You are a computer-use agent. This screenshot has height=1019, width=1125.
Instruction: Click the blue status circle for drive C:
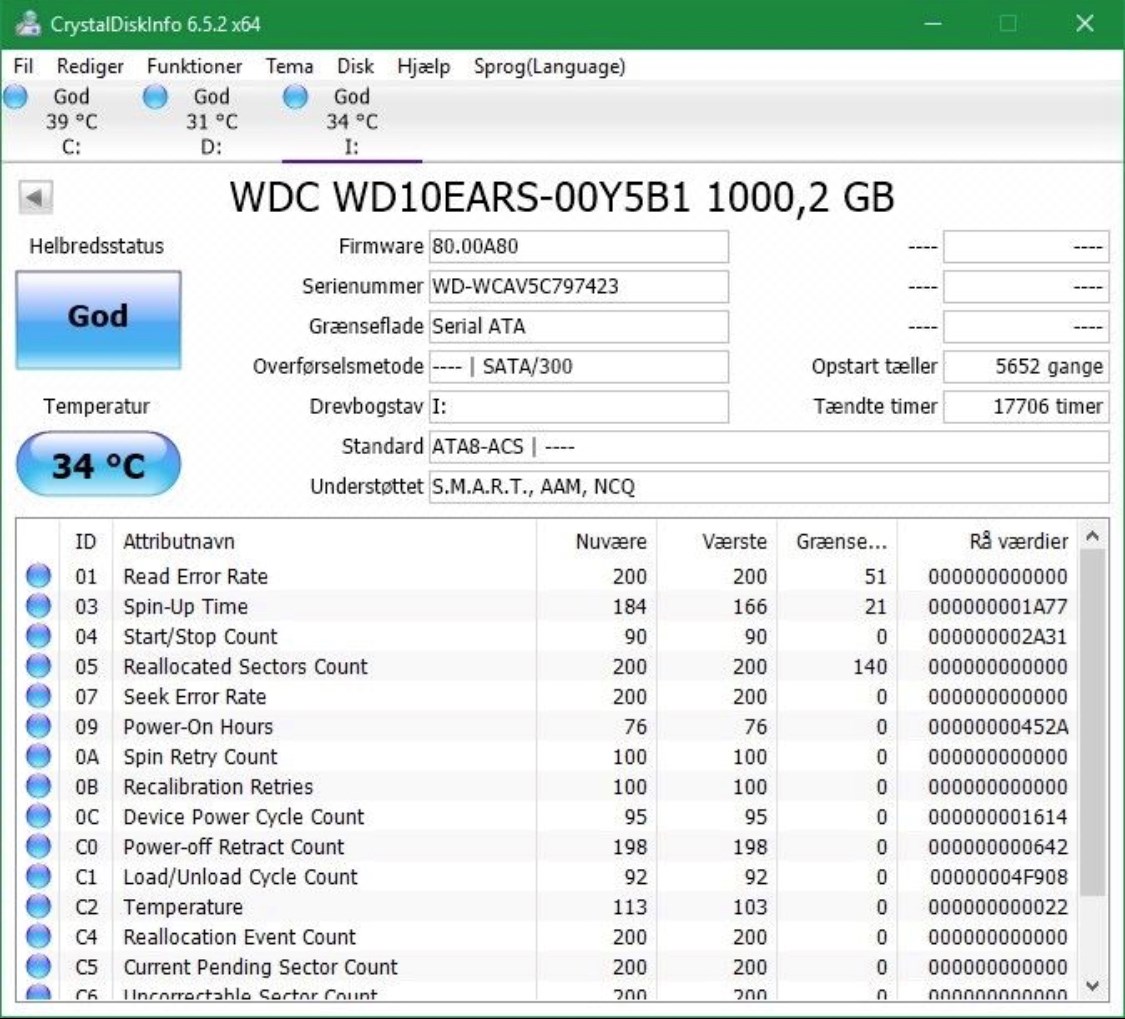[15, 96]
